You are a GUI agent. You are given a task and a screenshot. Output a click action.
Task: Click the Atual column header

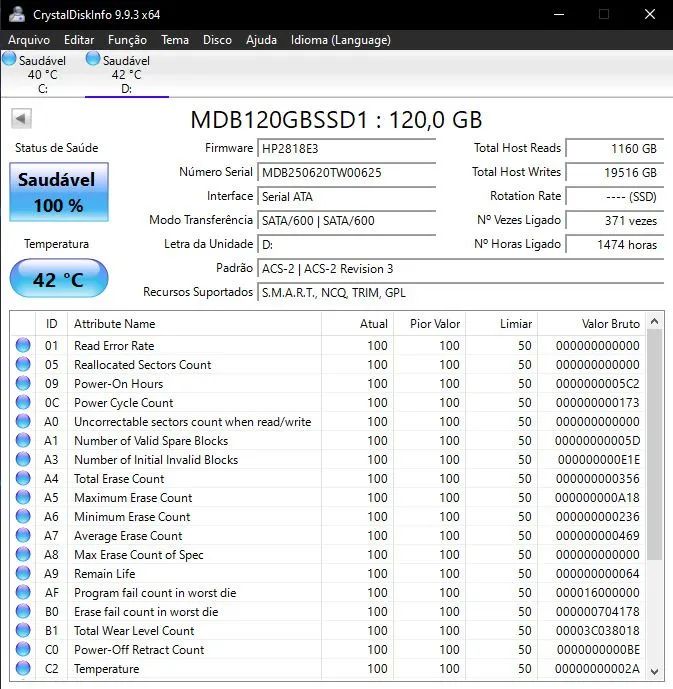(358, 324)
